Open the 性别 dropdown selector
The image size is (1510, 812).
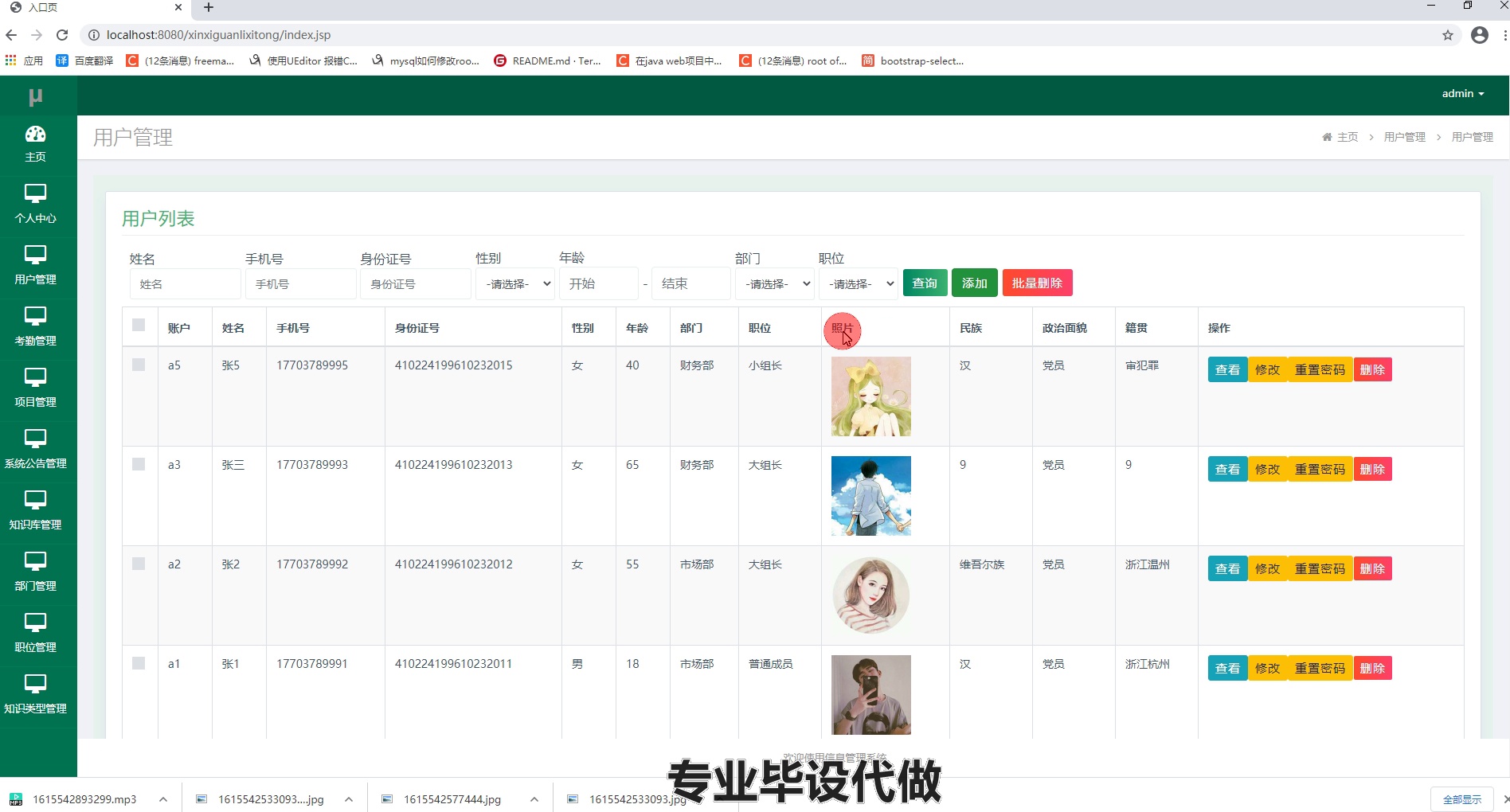(x=514, y=283)
